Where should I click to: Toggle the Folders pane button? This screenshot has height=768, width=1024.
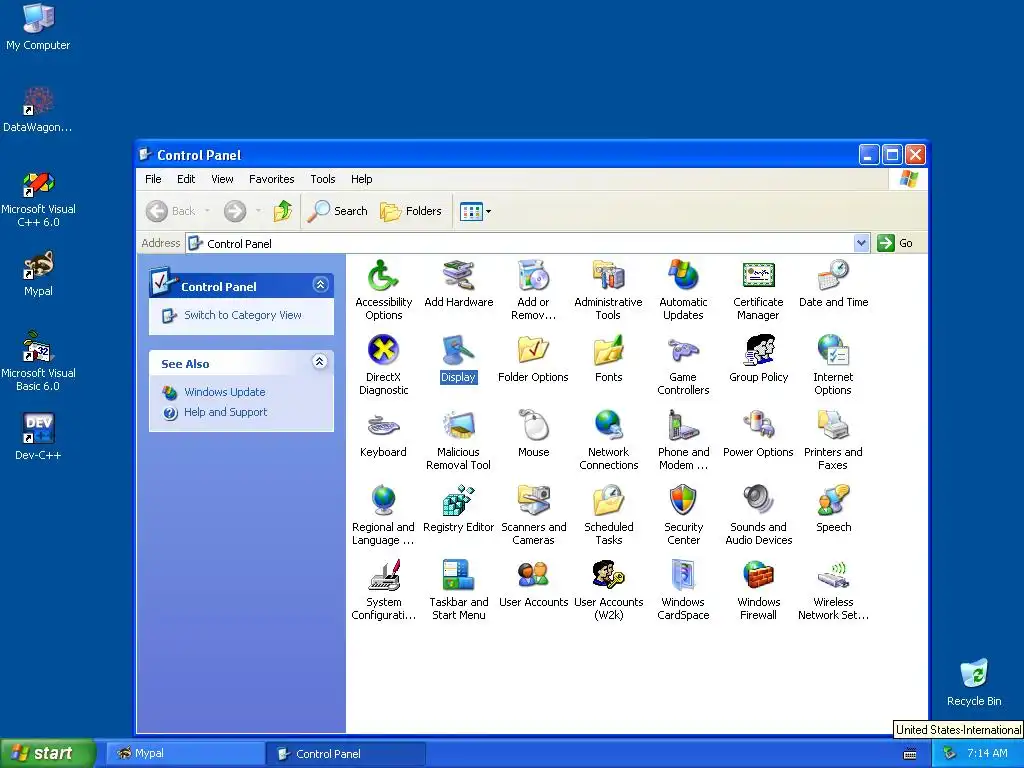[x=411, y=211]
